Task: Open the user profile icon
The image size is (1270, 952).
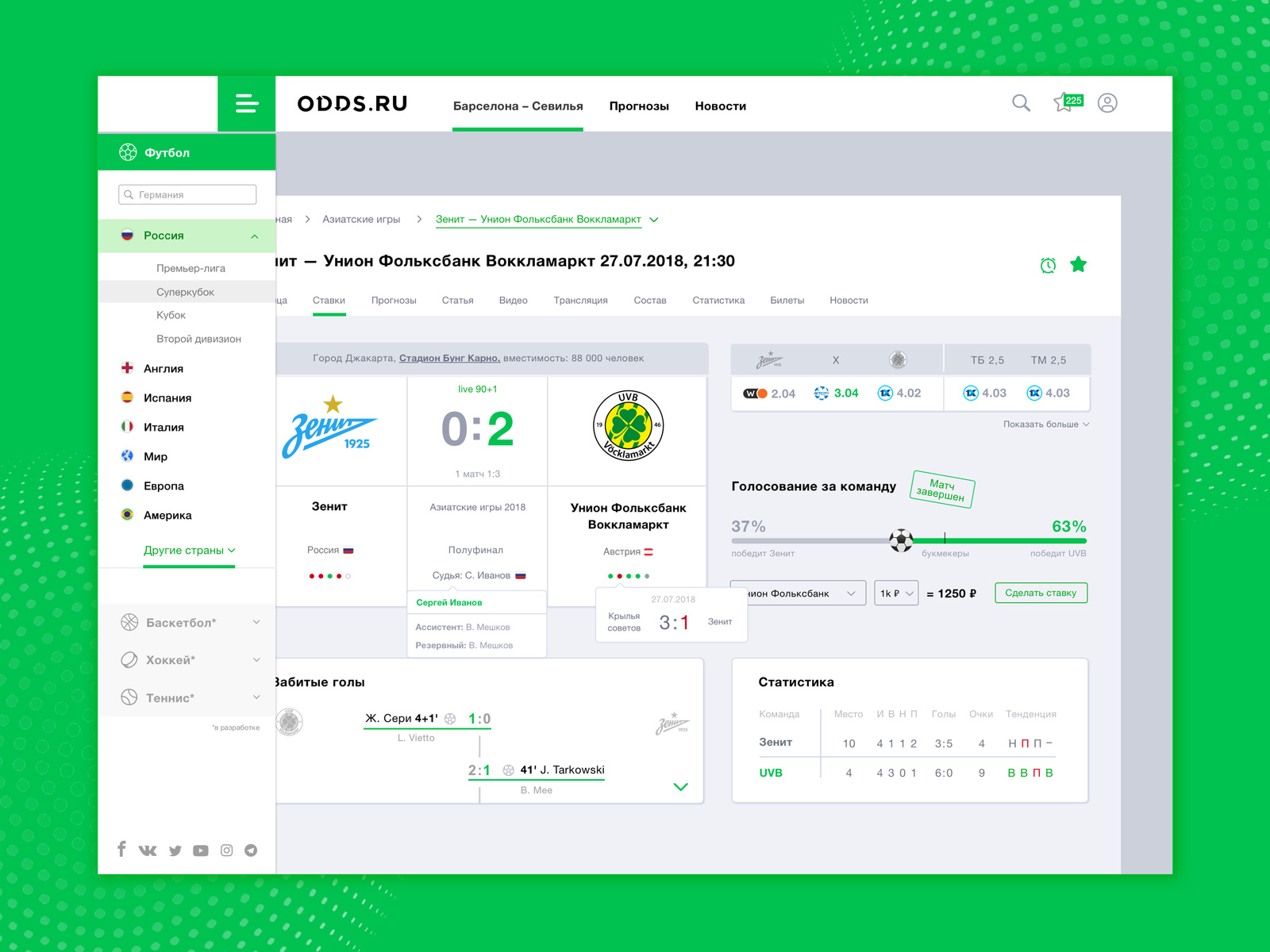Action: click(1107, 103)
